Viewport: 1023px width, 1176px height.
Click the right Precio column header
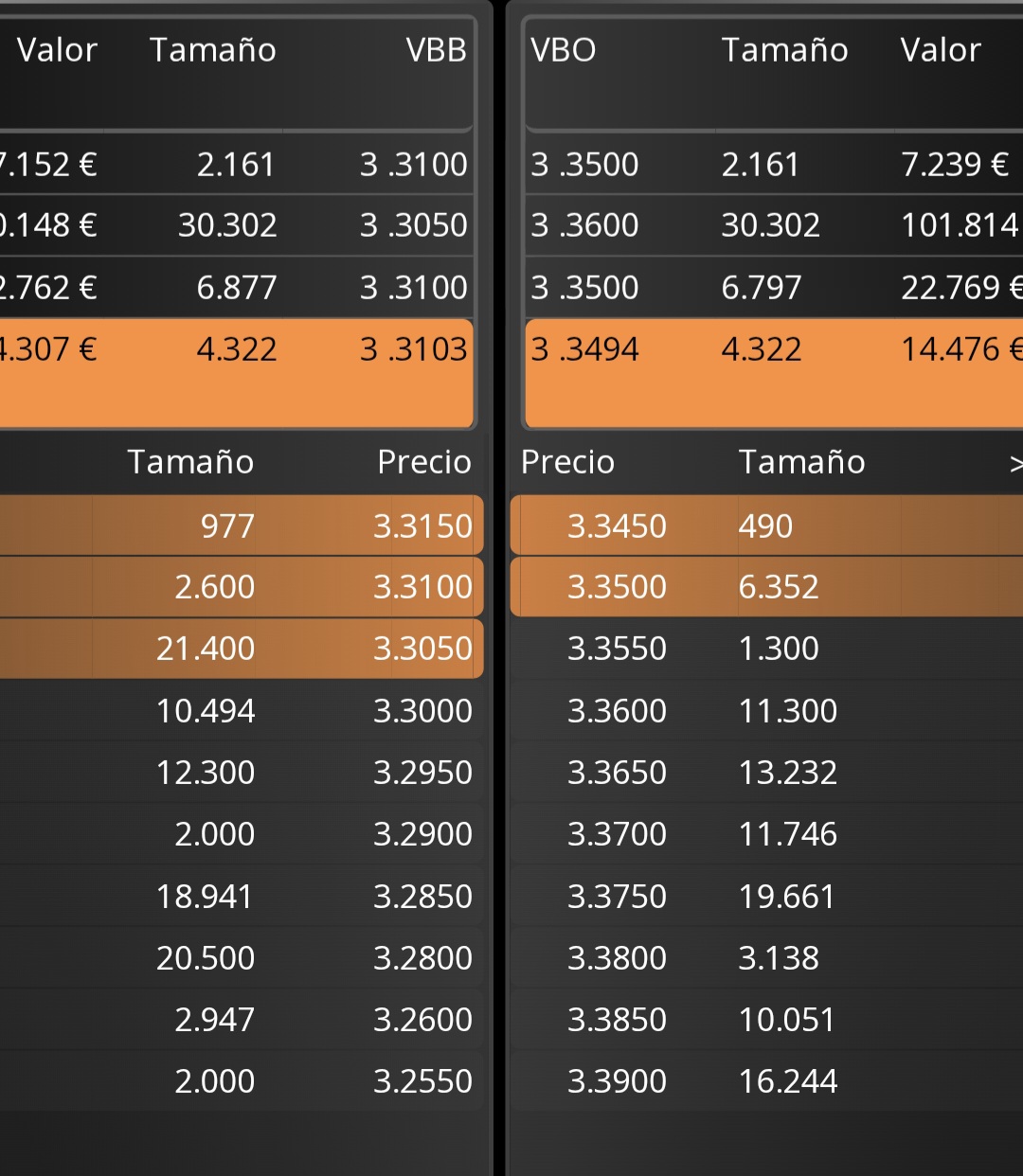(x=568, y=462)
